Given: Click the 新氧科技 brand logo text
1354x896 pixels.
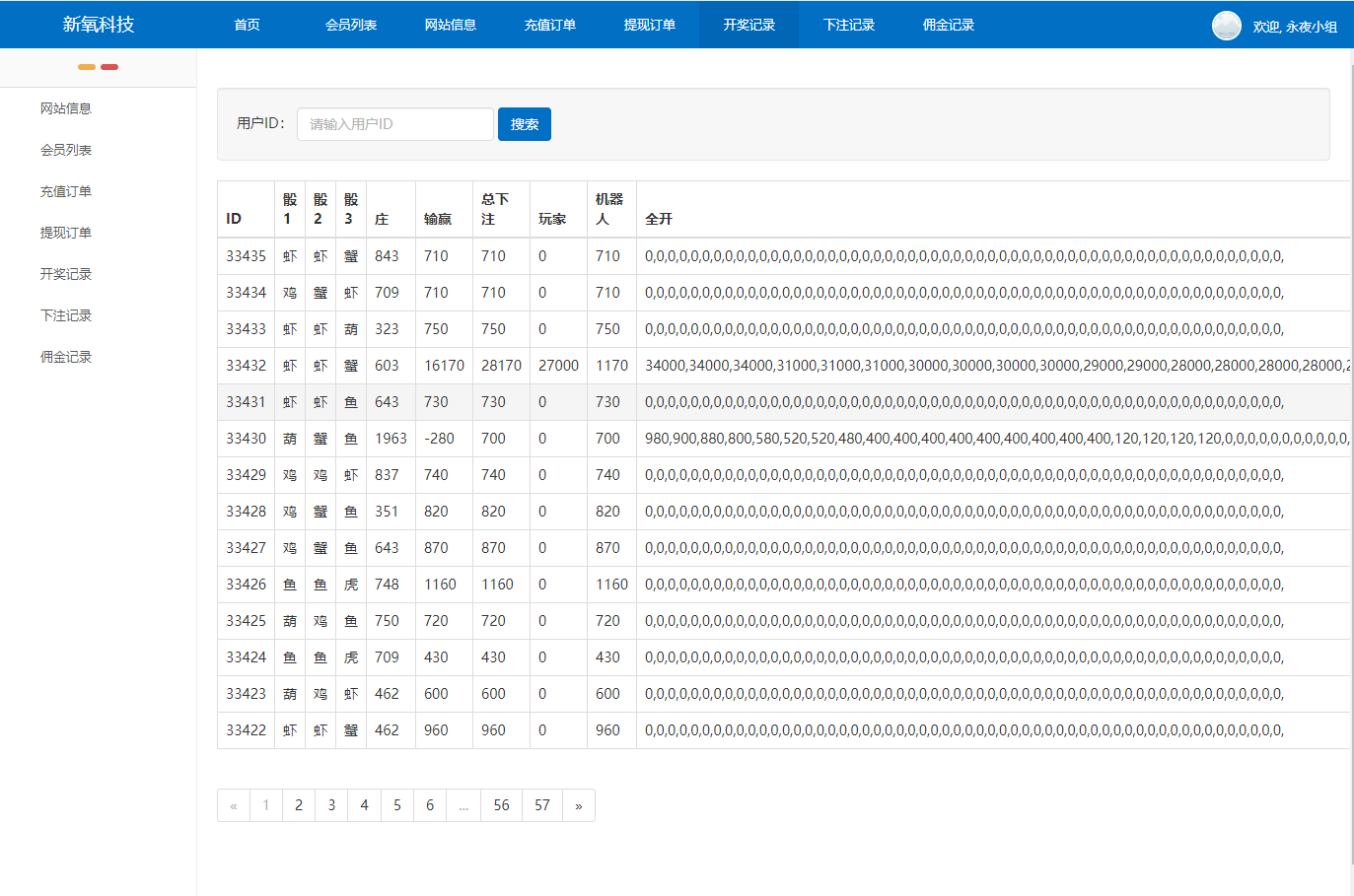Looking at the screenshot, I should tap(98, 25).
